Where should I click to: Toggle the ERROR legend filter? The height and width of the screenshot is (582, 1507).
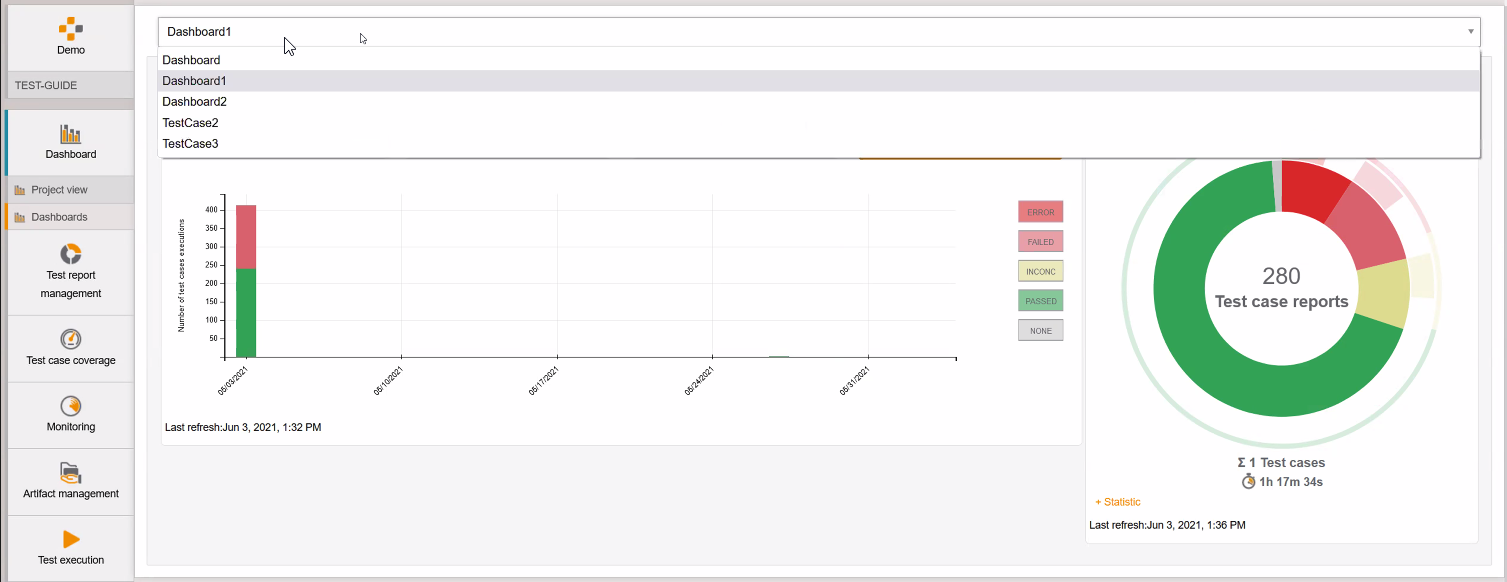click(x=1040, y=212)
